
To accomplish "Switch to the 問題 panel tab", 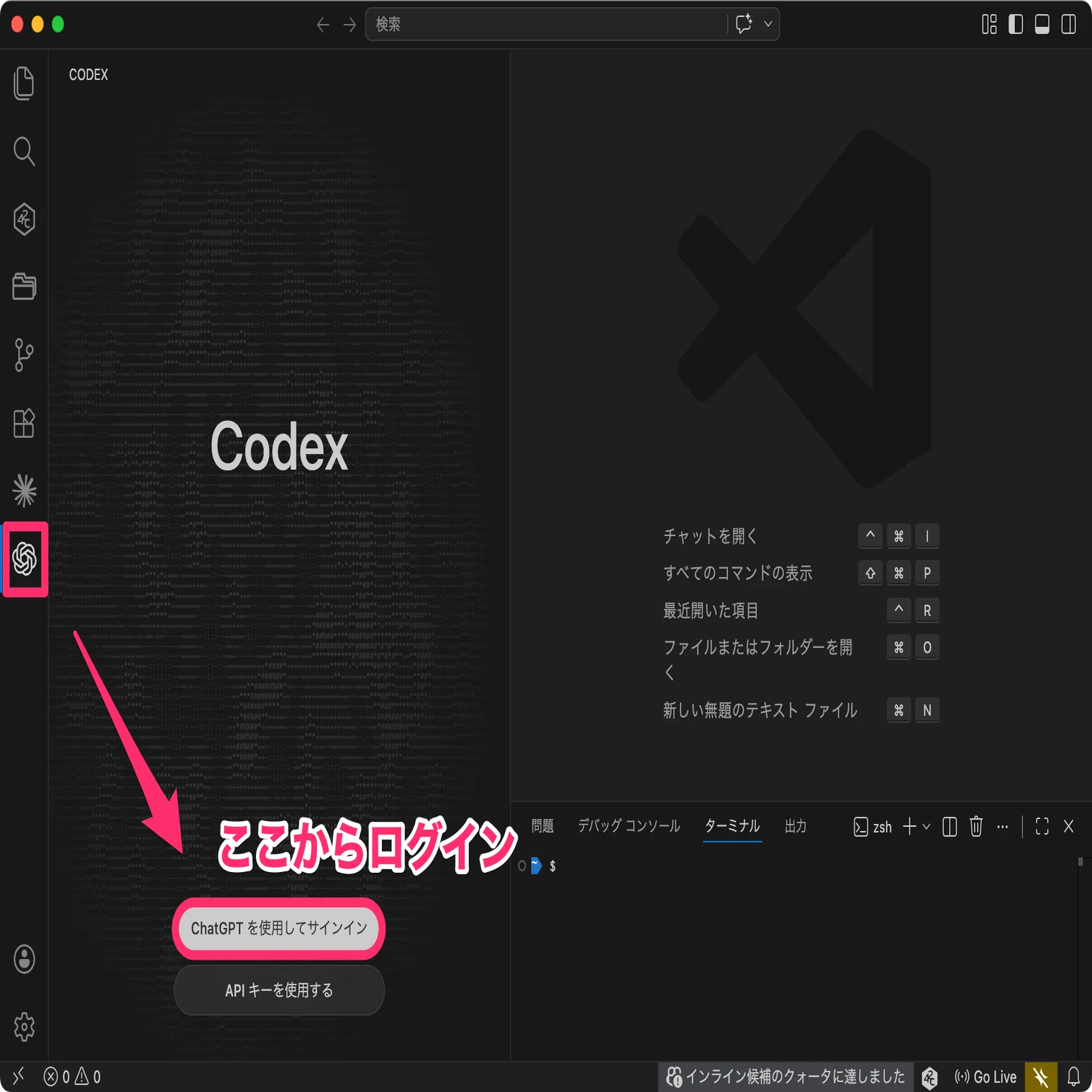I will (542, 826).
